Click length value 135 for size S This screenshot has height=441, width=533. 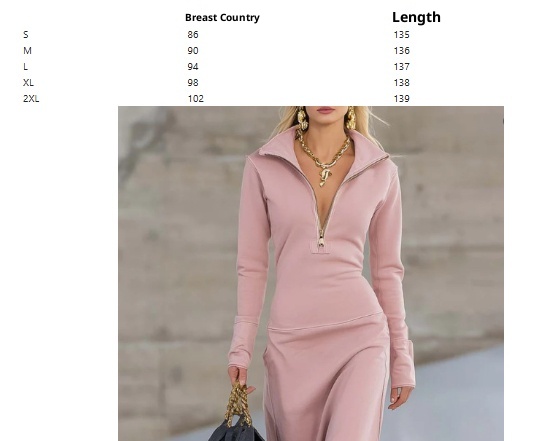click(x=401, y=34)
